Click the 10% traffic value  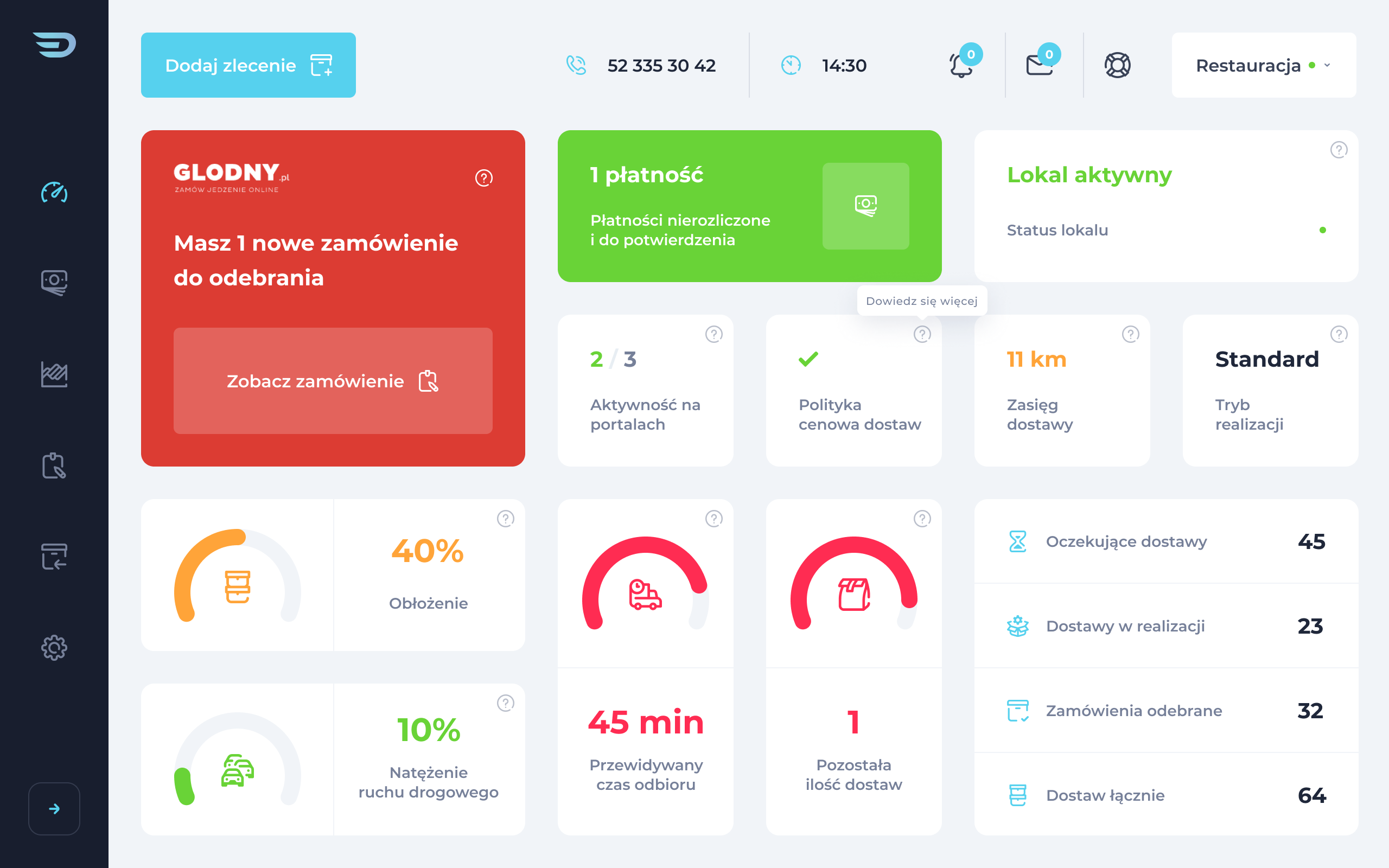(x=429, y=730)
